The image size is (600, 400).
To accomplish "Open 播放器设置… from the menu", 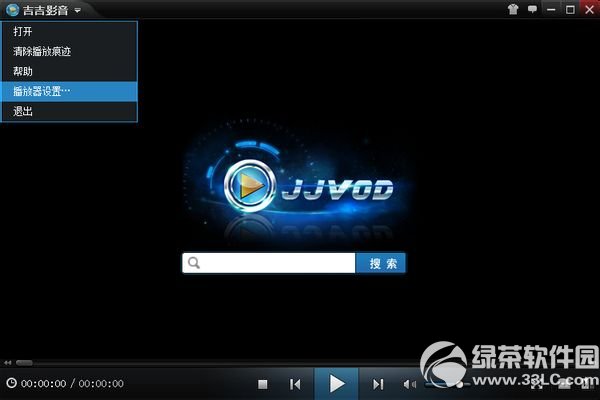I will click(x=69, y=91).
